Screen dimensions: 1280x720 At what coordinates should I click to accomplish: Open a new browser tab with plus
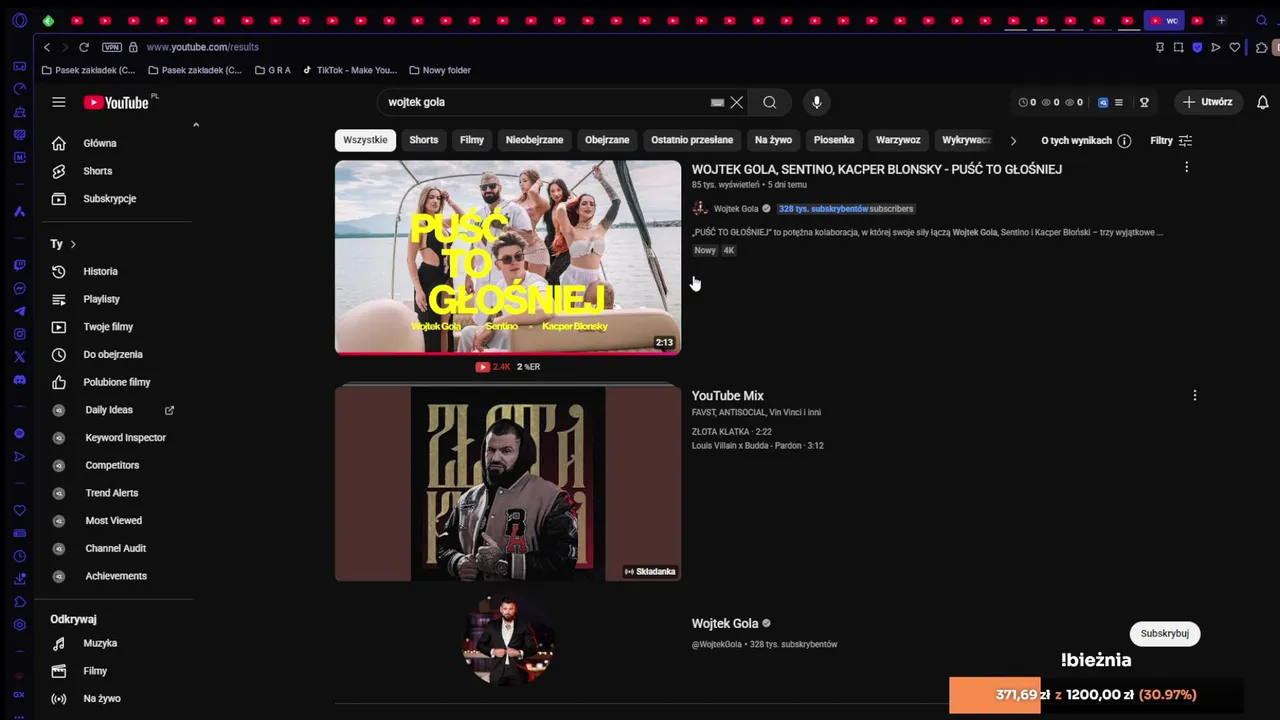click(1221, 20)
